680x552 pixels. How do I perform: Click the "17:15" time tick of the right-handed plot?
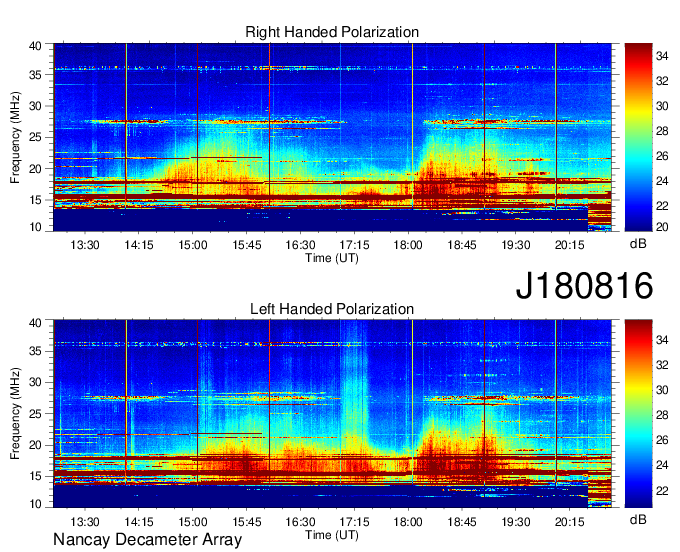354,245
